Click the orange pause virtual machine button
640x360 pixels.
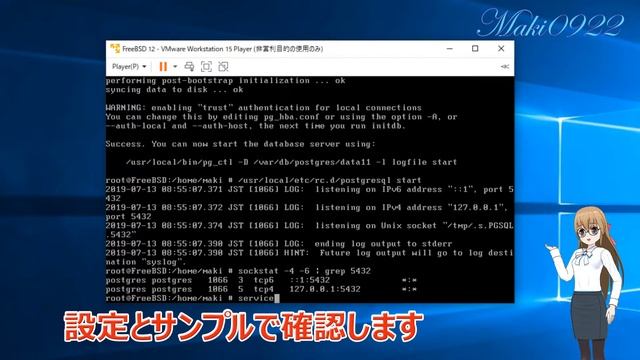[163, 67]
